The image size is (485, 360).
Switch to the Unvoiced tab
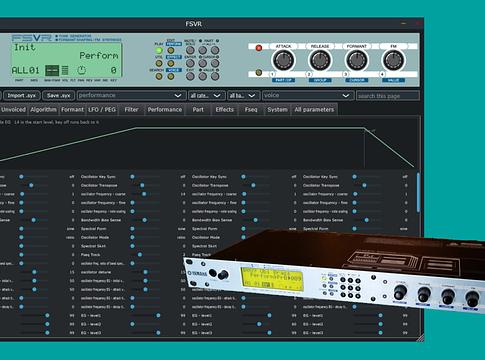point(13,110)
